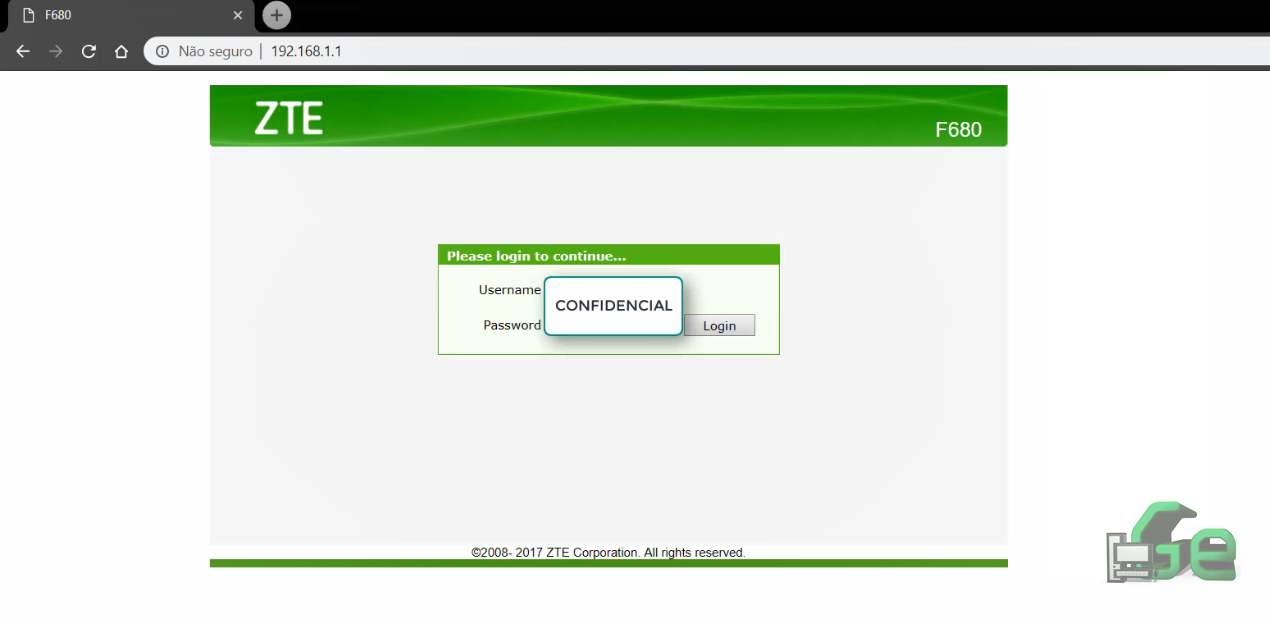Click the browser forward arrow

(56, 51)
